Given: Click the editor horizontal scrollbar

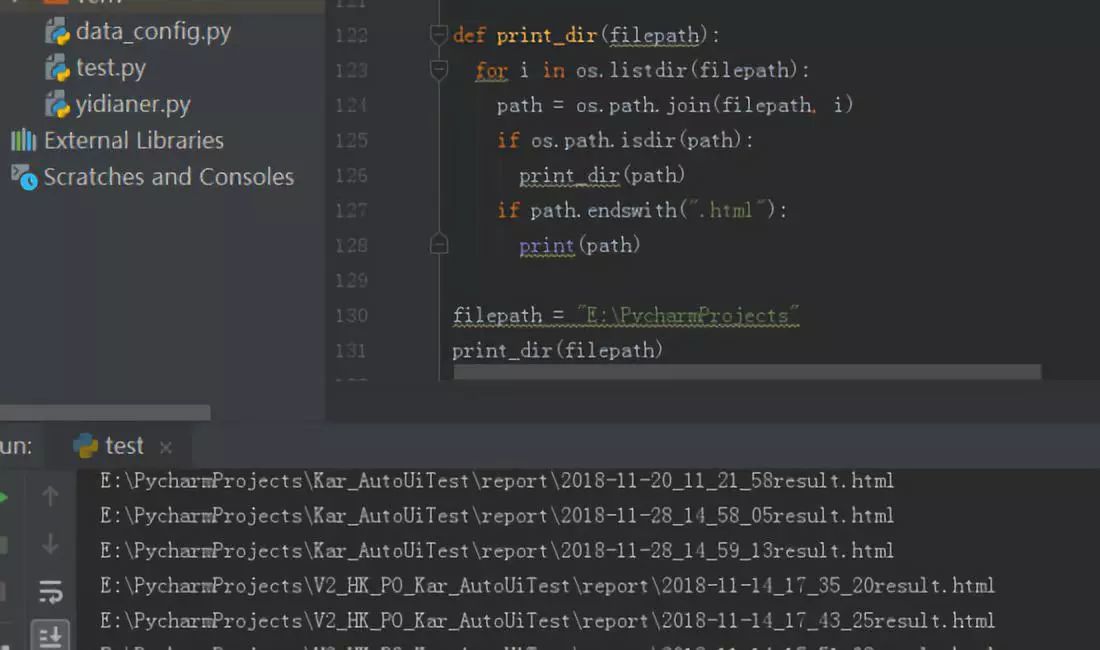Looking at the screenshot, I should coord(747,371).
